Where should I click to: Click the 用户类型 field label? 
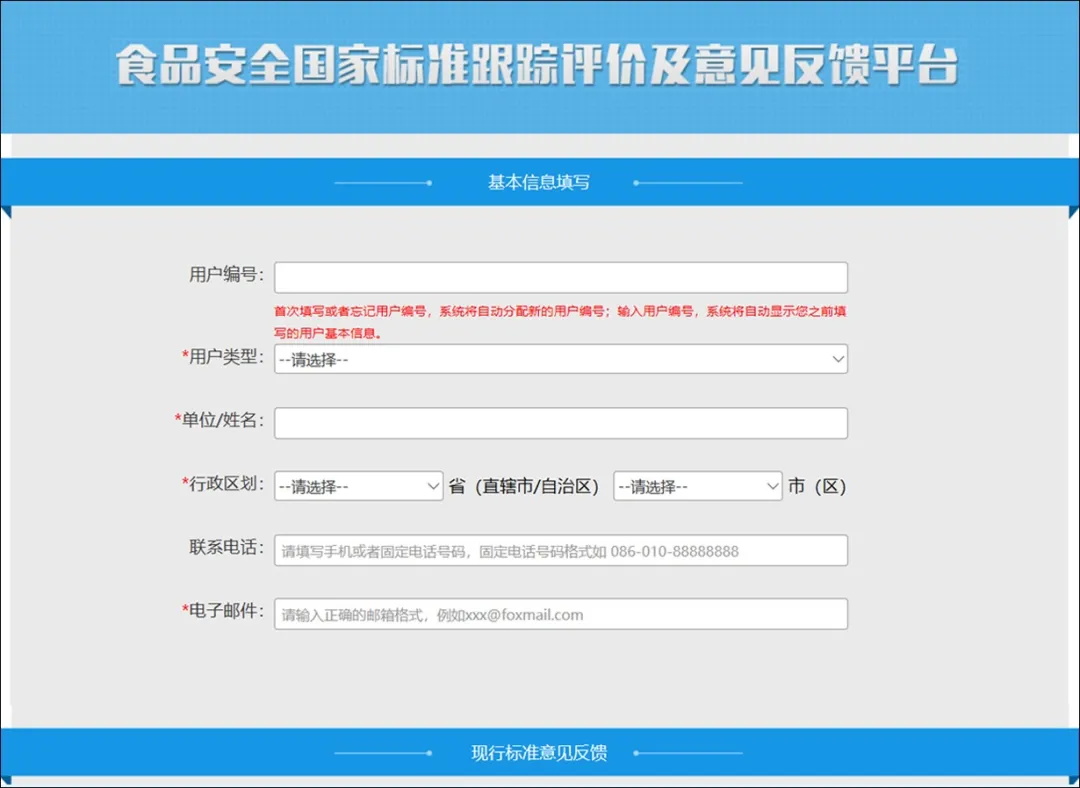(x=222, y=357)
